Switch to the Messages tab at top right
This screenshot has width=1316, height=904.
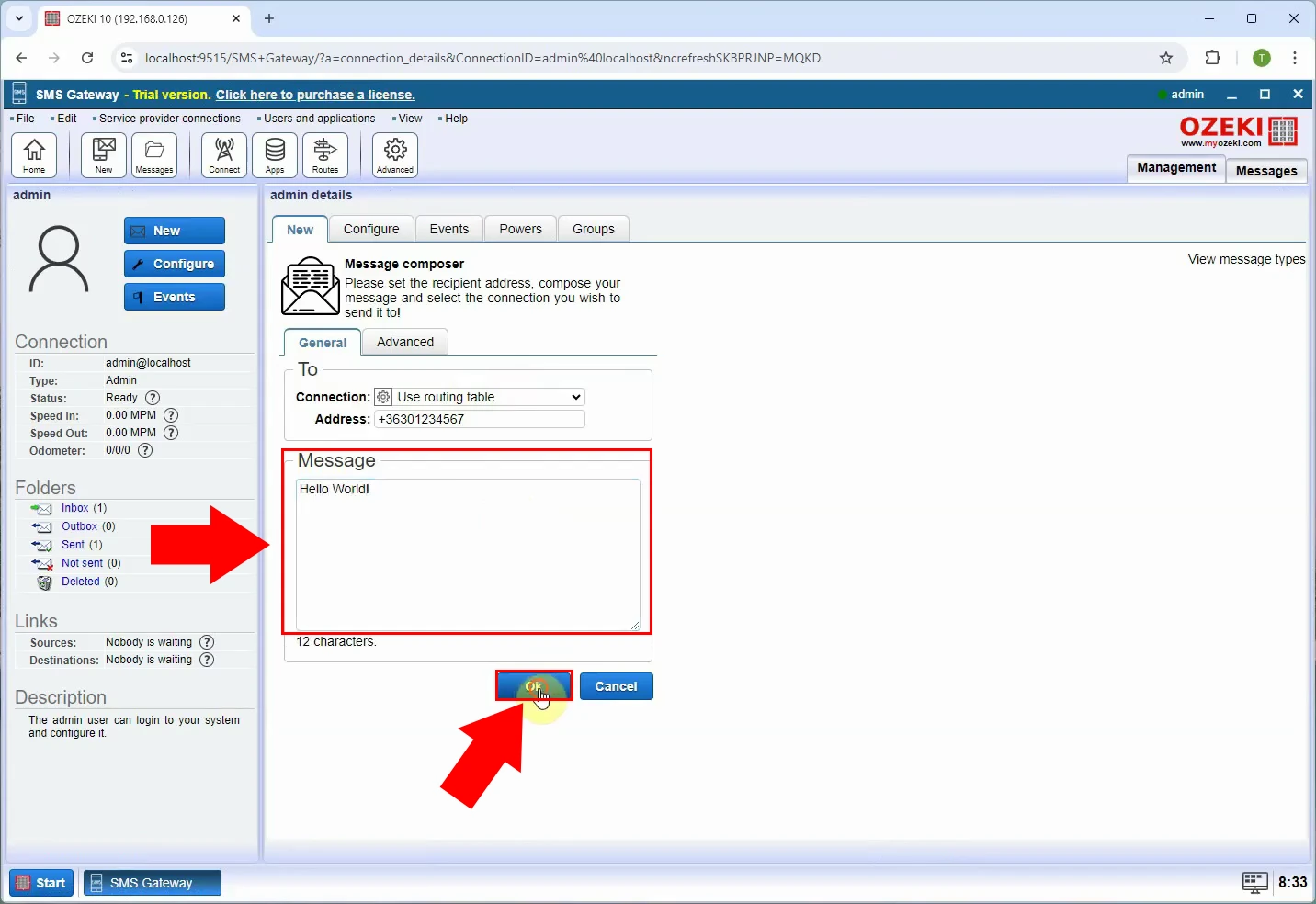[1266, 171]
